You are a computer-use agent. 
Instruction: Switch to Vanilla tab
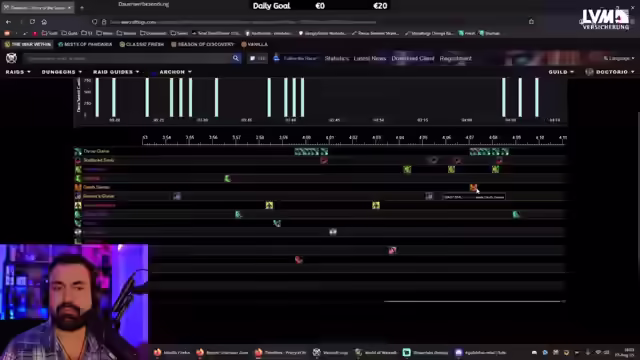(254, 44)
